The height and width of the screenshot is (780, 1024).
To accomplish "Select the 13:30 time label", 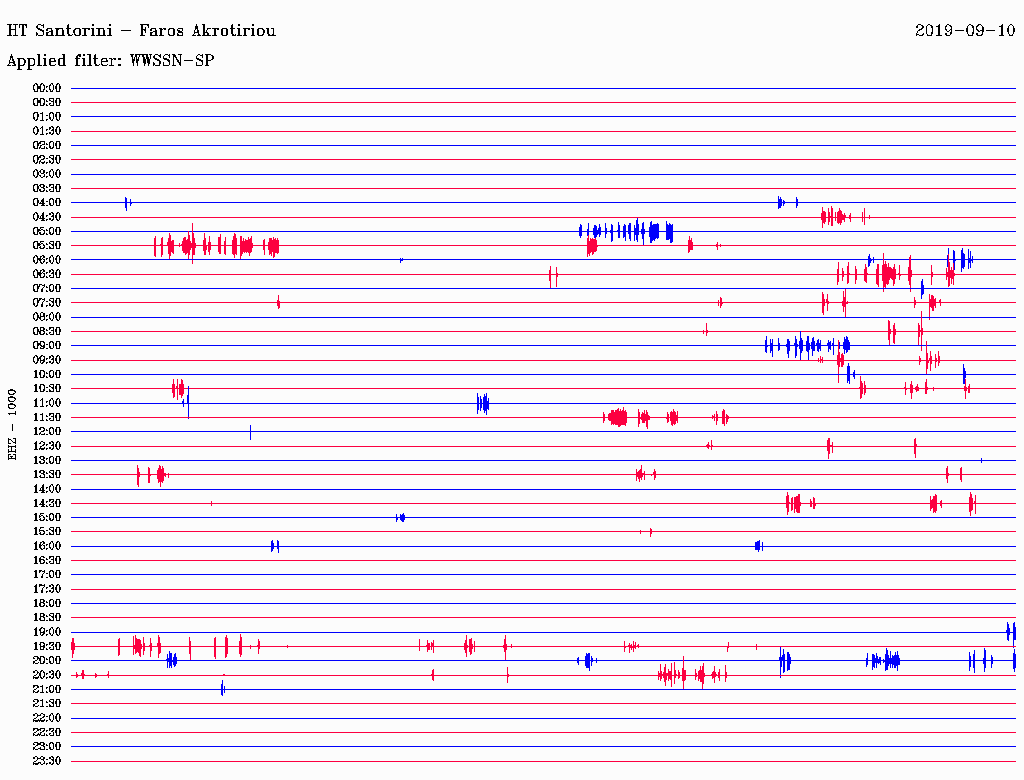I will pos(46,474).
